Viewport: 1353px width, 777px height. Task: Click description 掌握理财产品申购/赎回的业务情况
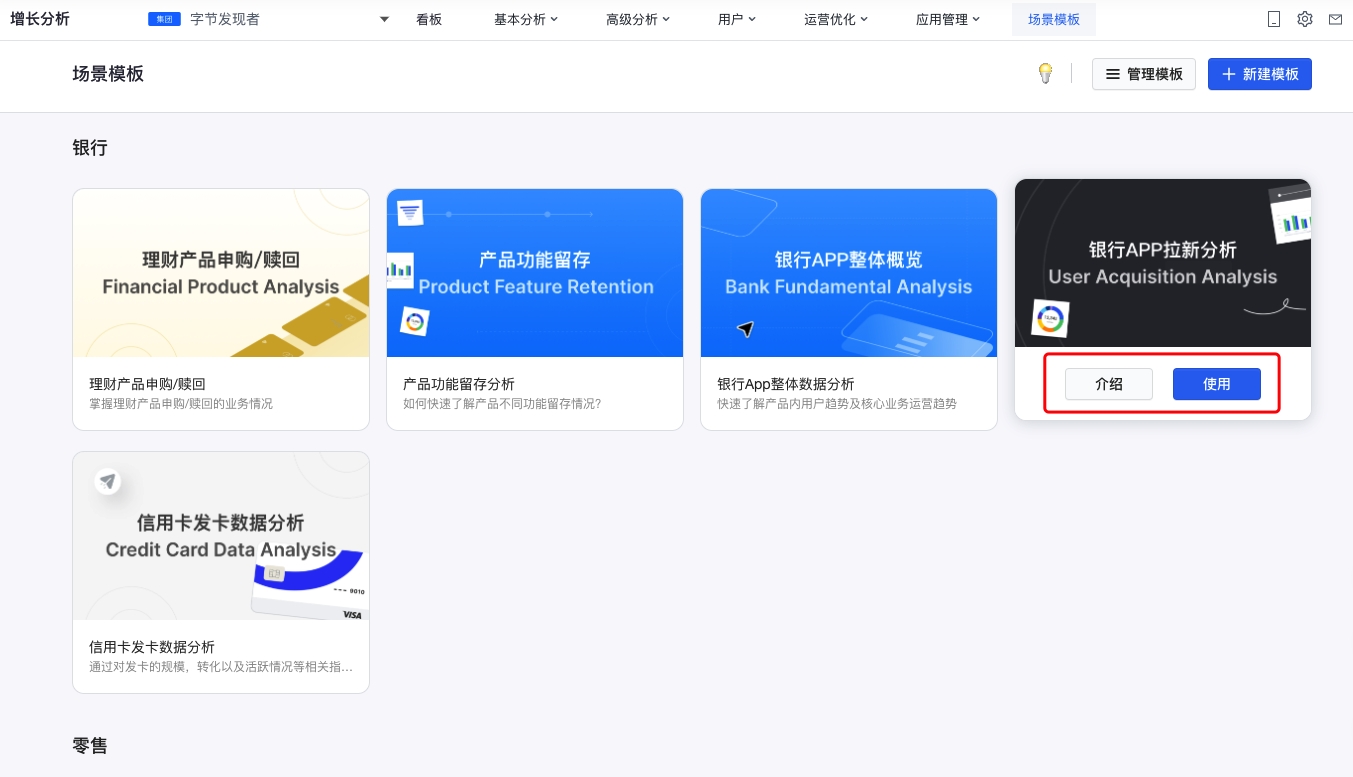click(x=181, y=404)
